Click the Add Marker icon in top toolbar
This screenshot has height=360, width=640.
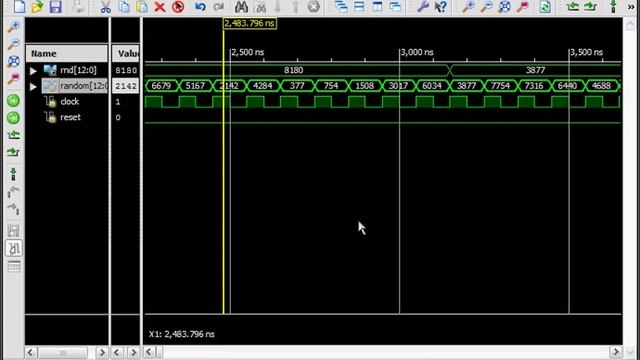point(613,7)
